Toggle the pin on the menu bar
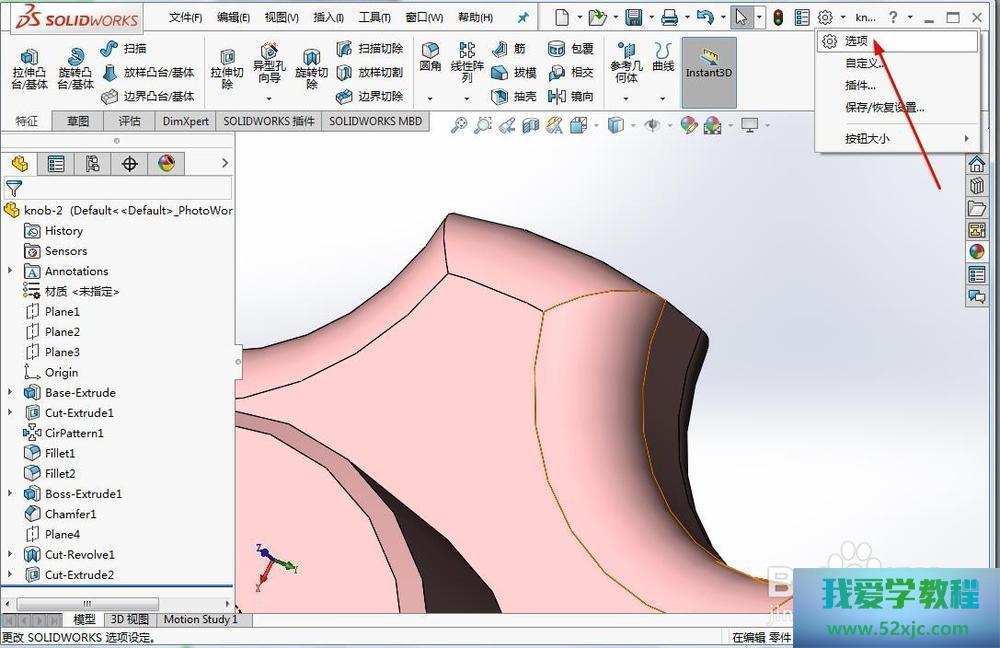This screenshot has width=1000, height=648. pyautogui.click(x=522, y=17)
